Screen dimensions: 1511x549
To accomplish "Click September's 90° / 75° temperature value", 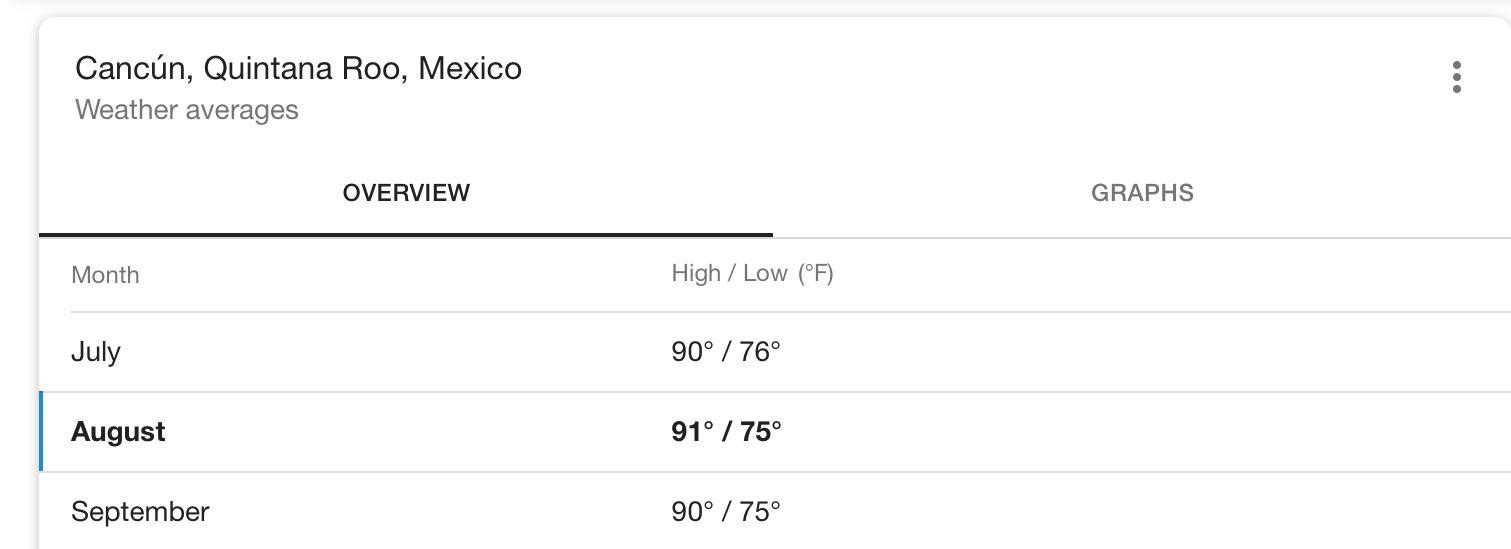I will pos(726,512).
